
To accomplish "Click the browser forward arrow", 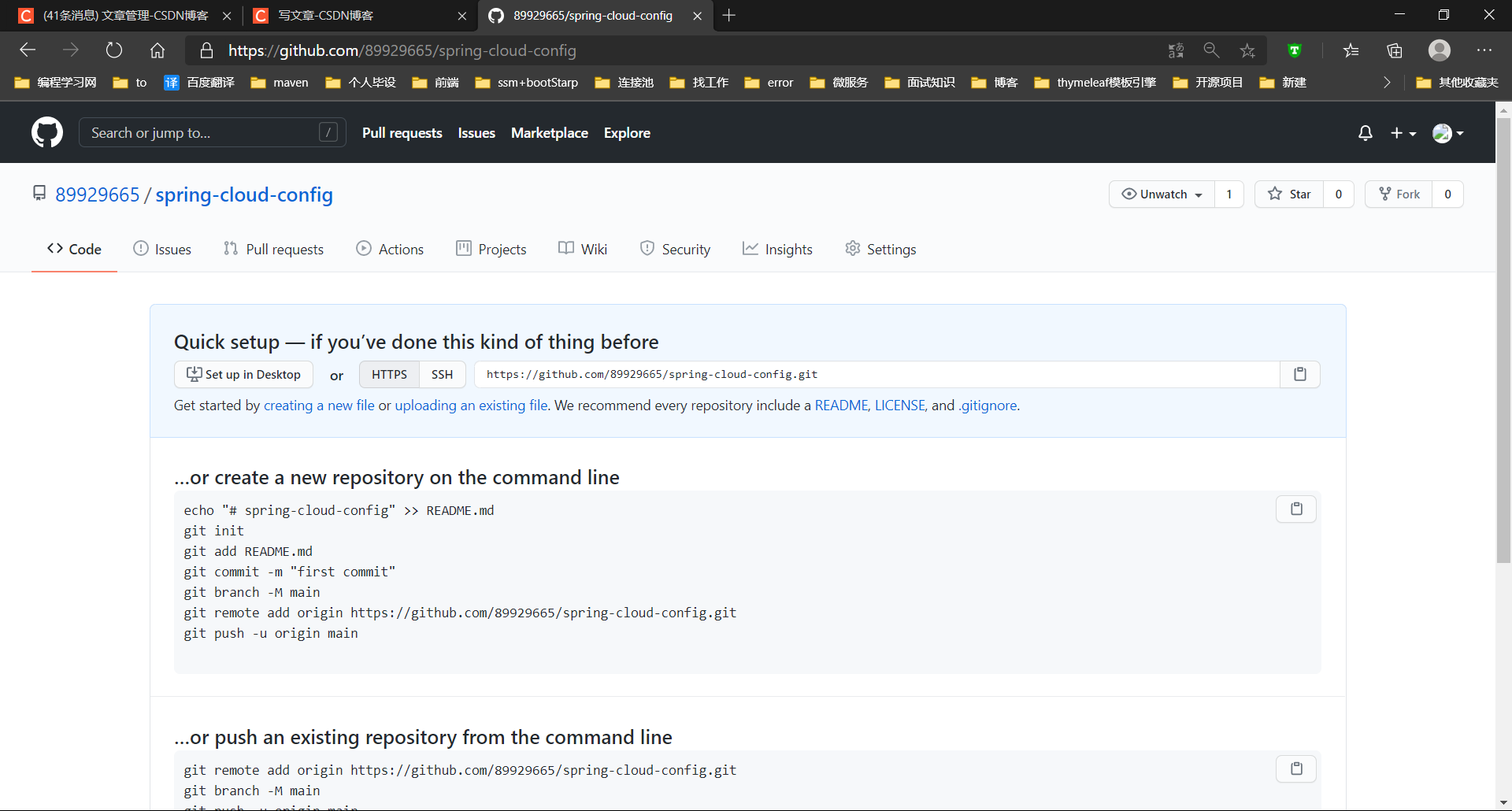I will click(x=71, y=50).
